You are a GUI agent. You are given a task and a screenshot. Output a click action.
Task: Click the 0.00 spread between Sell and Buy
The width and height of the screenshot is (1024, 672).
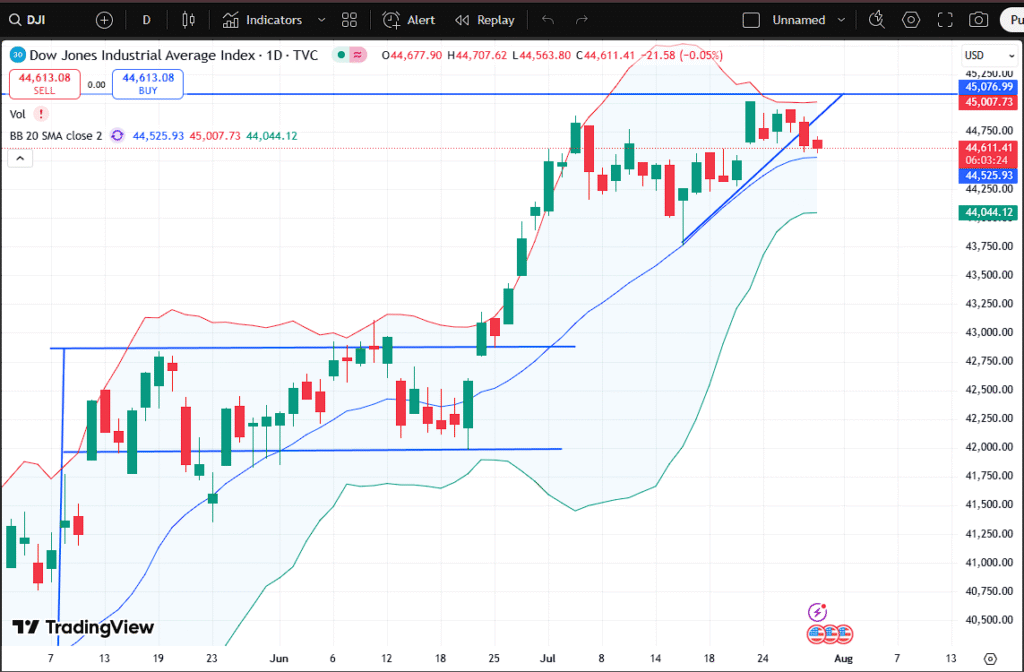(97, 84)
